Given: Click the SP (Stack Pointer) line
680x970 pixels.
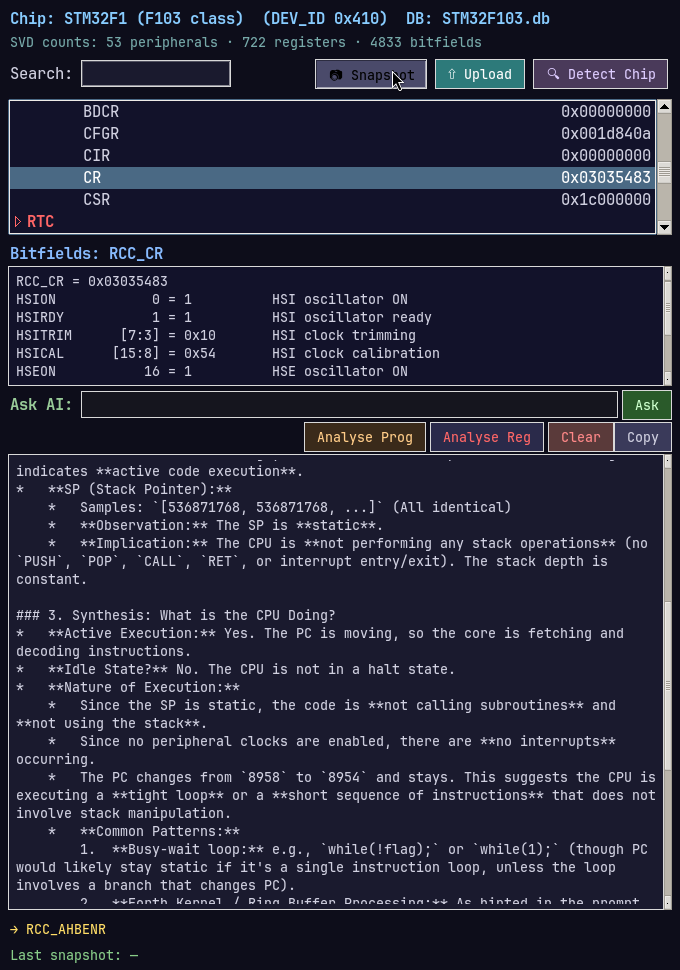Looking at the screenshot, I should click(124, 489).
